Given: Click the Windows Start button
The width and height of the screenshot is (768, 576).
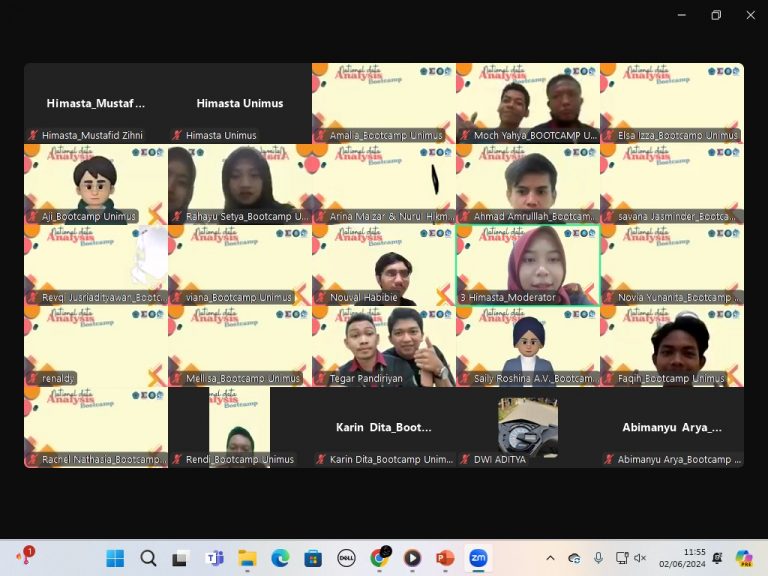Looking at the screenshot, I should coord(115,558).
